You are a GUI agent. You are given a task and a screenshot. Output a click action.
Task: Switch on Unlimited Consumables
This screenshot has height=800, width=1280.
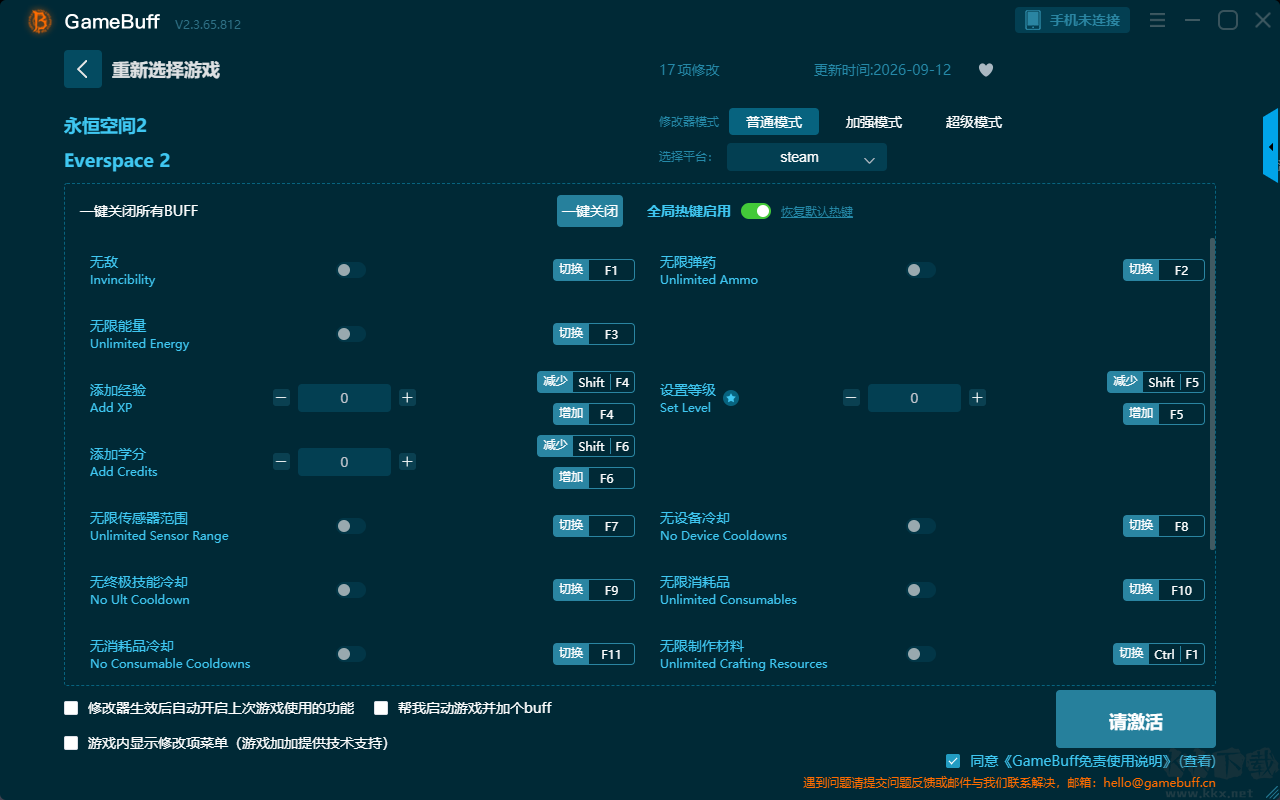point(921,590)
